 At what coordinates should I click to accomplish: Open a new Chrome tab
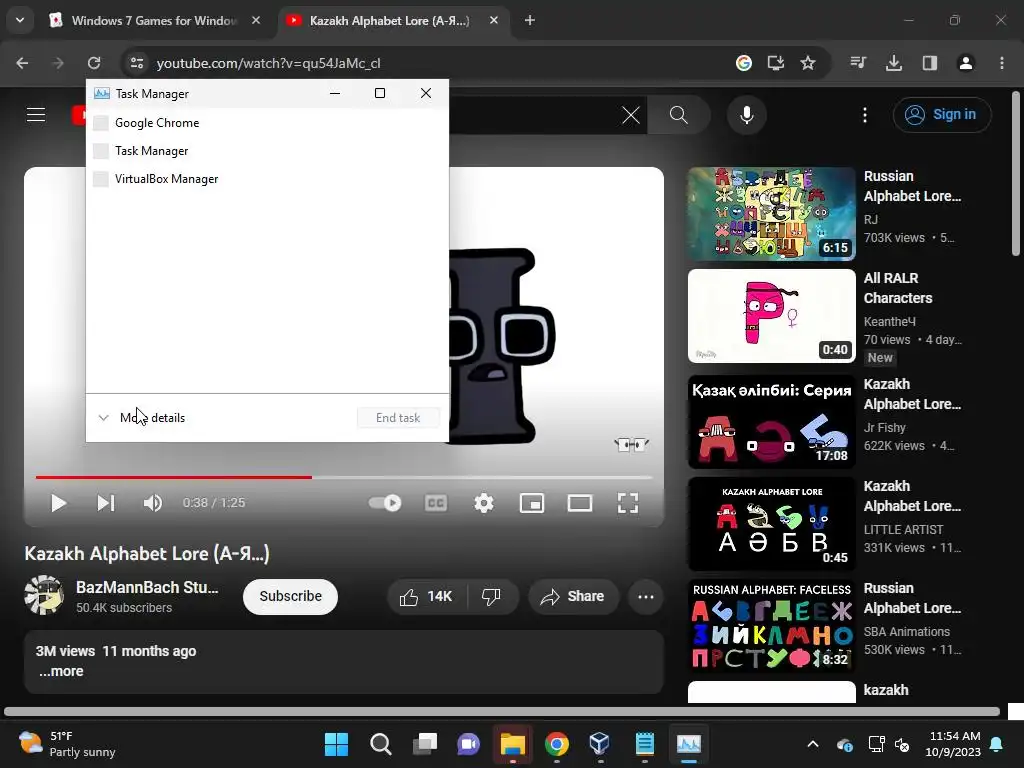pos(530,20)
